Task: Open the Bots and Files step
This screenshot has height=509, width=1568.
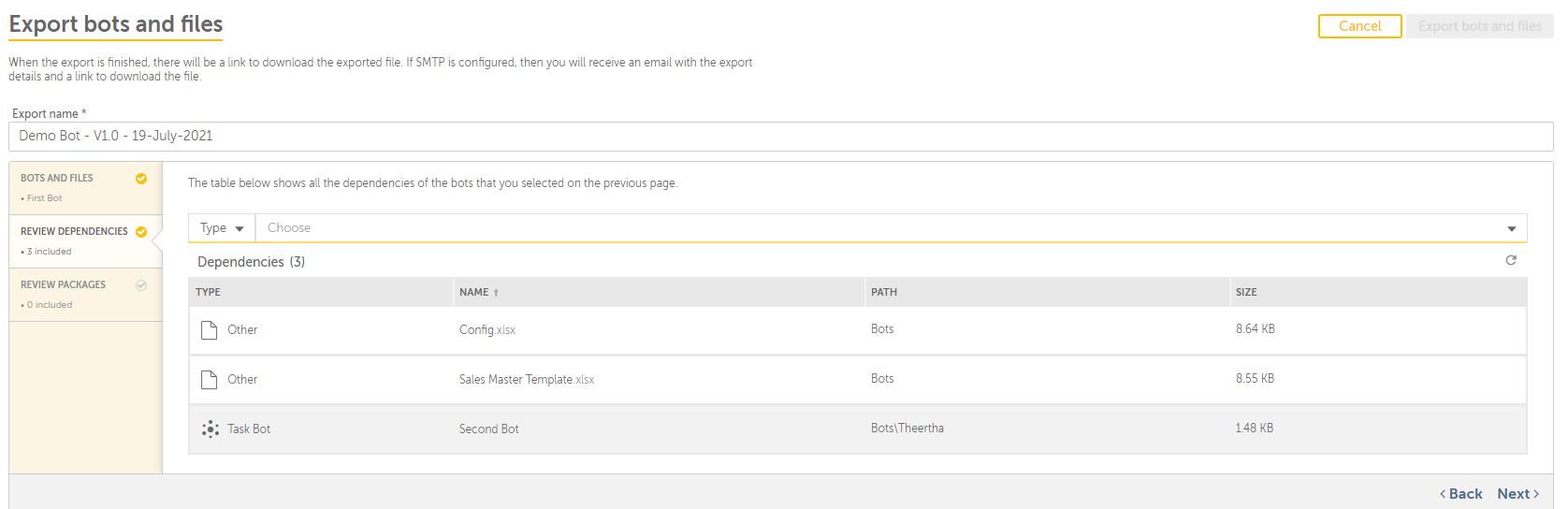Action: [86, 188]
